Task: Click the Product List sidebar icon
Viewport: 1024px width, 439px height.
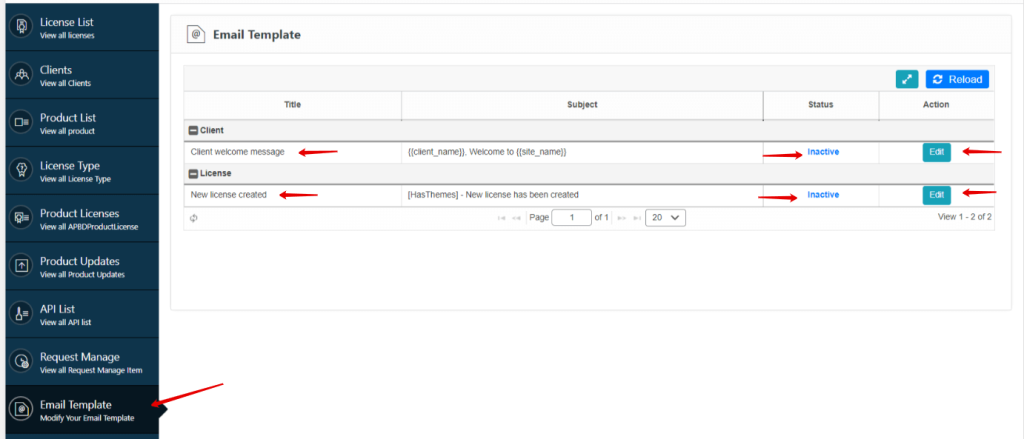Action: coord(22,122)
